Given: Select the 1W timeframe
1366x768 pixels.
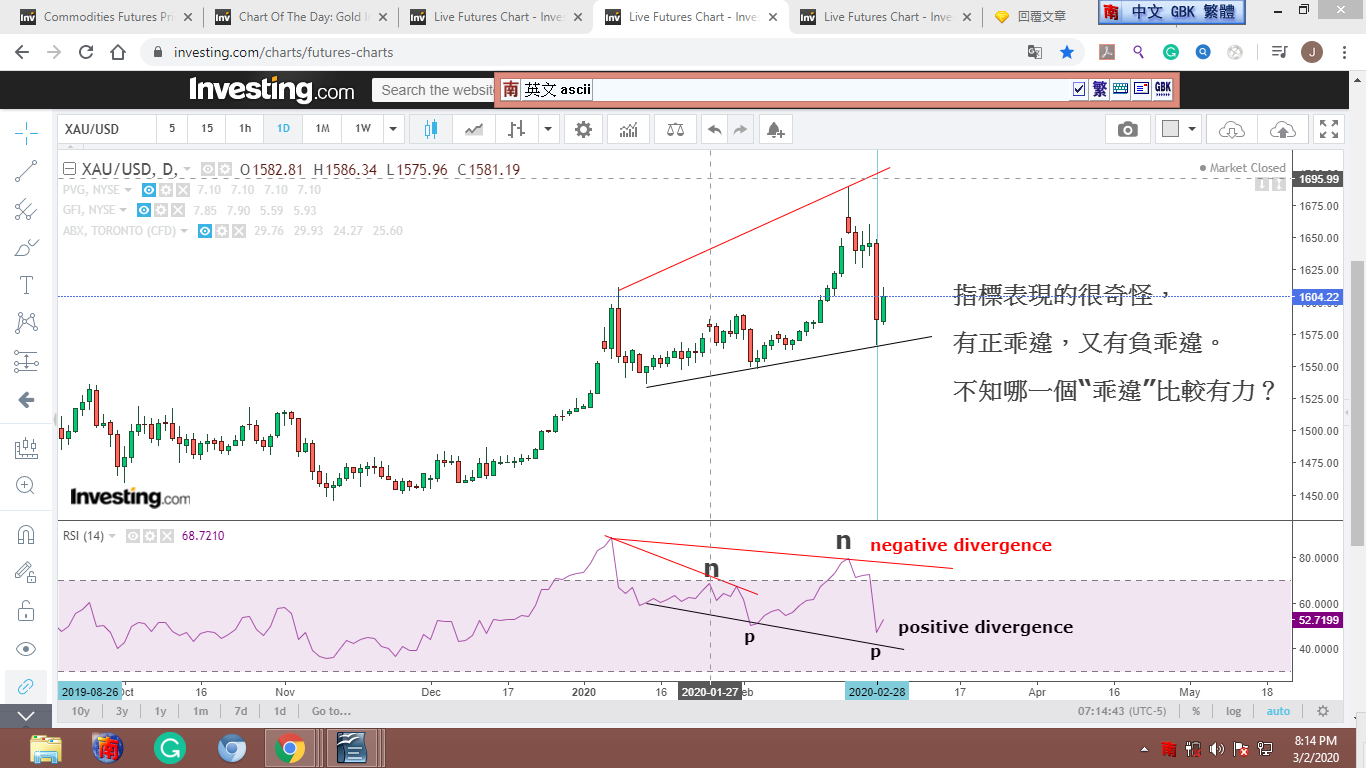Looking at the screenshot, I should coord(362,129).
